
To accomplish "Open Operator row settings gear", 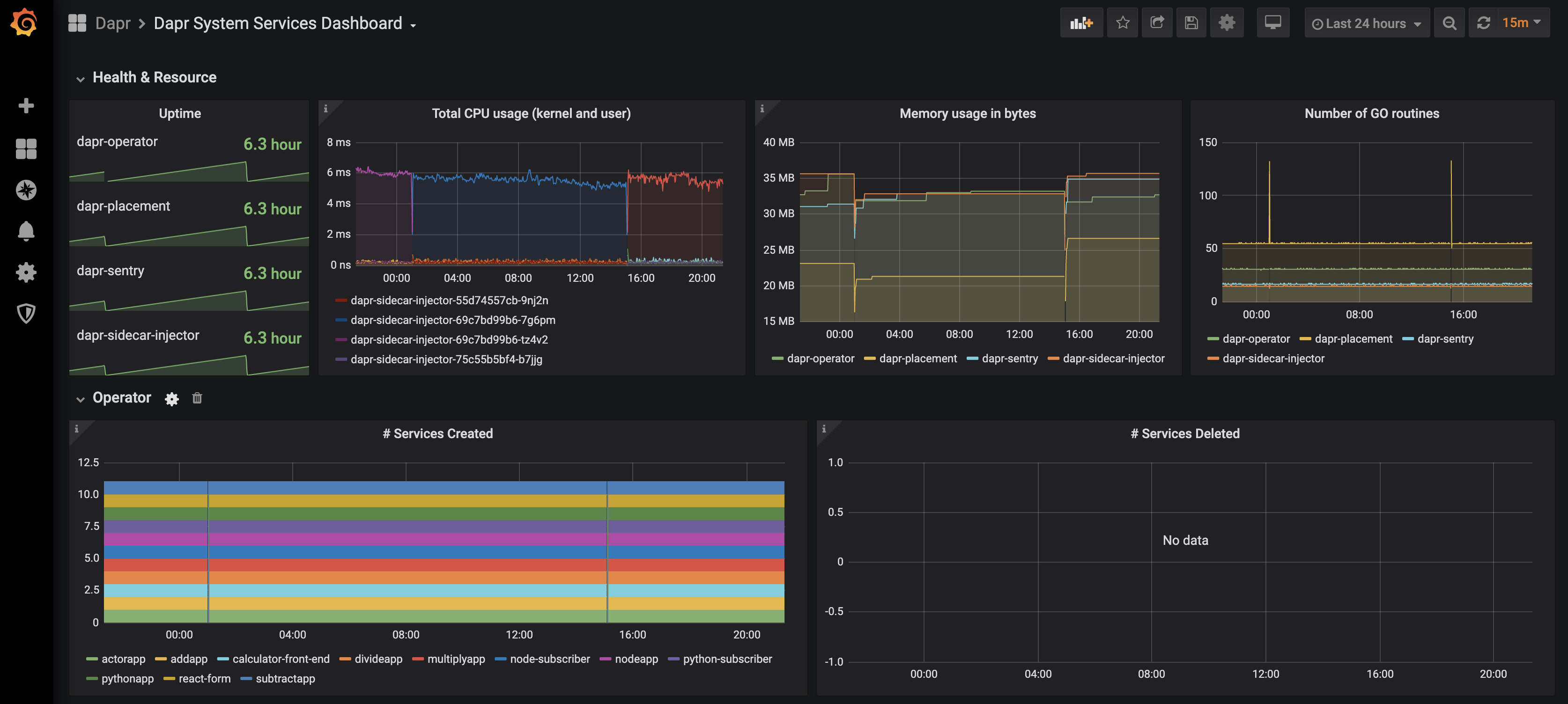I will pyautogui.click(x=172, y=398).
